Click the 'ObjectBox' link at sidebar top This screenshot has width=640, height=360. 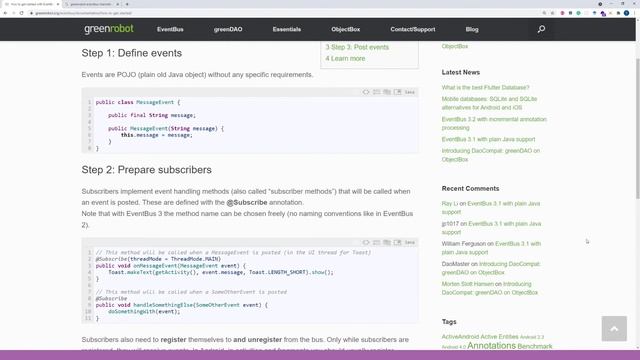(x=455, y=46)
